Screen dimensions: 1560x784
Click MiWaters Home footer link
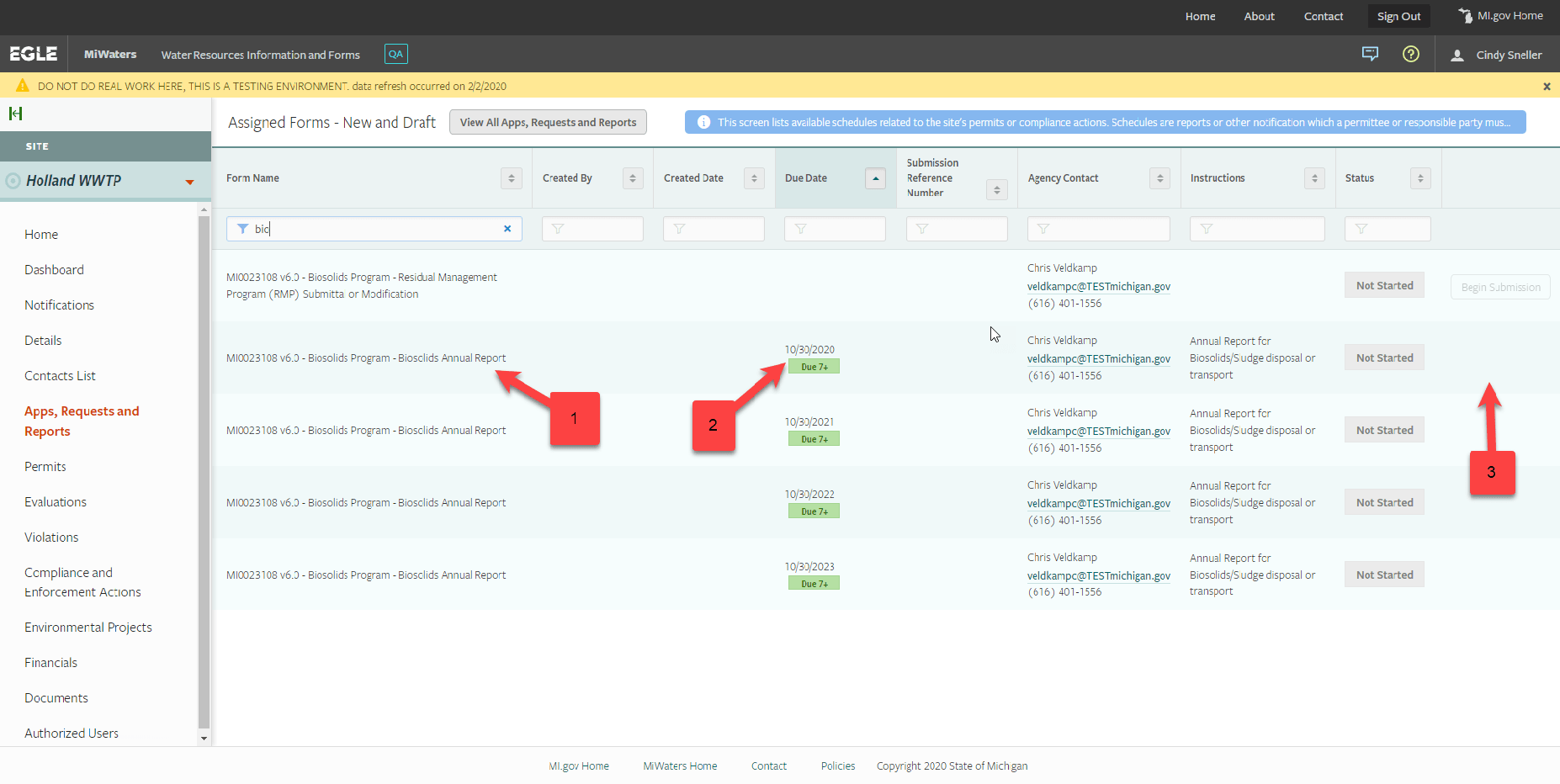point(680,766)
